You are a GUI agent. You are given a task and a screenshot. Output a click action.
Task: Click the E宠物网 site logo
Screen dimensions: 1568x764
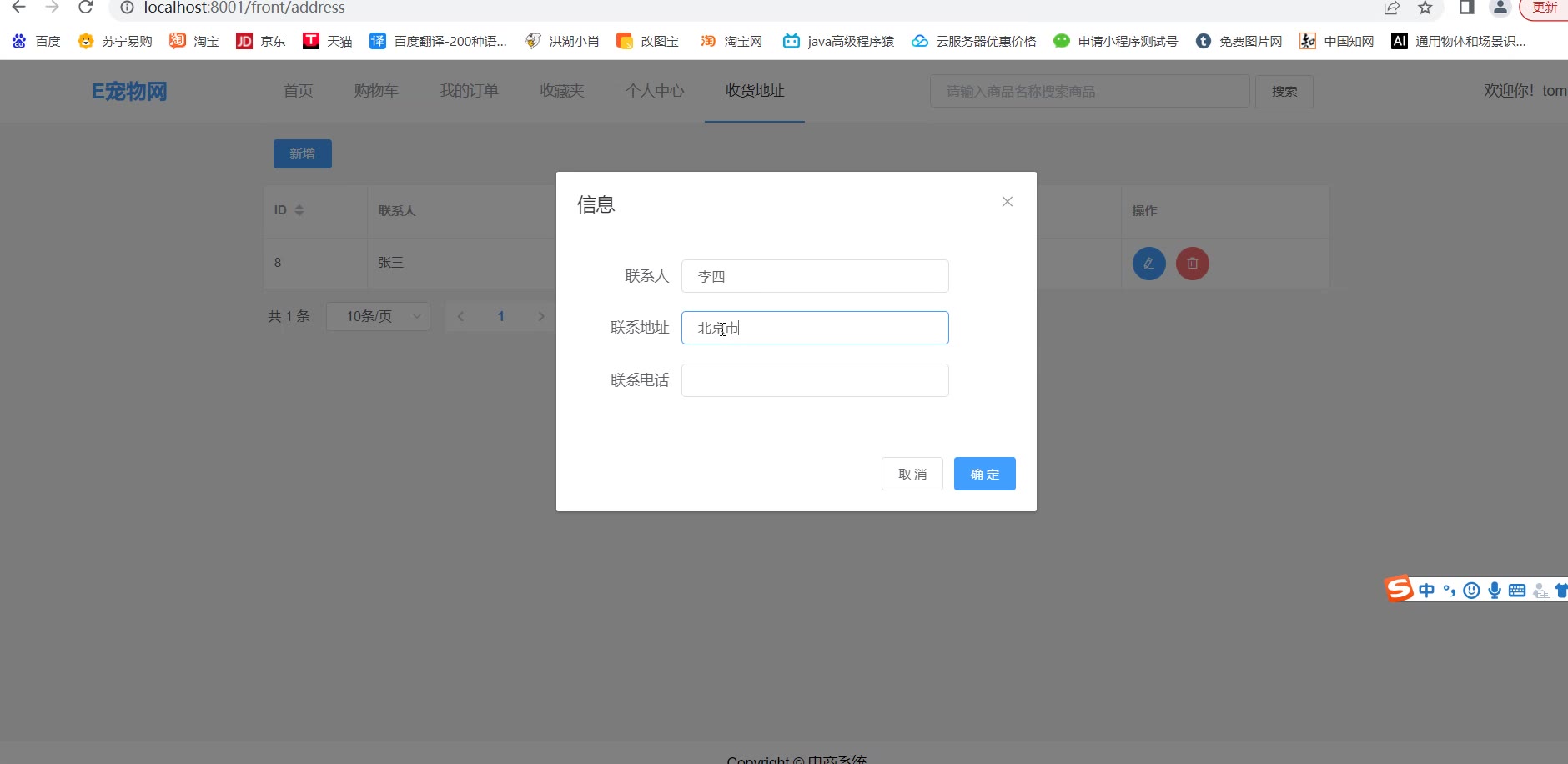[x=129, y=91]
